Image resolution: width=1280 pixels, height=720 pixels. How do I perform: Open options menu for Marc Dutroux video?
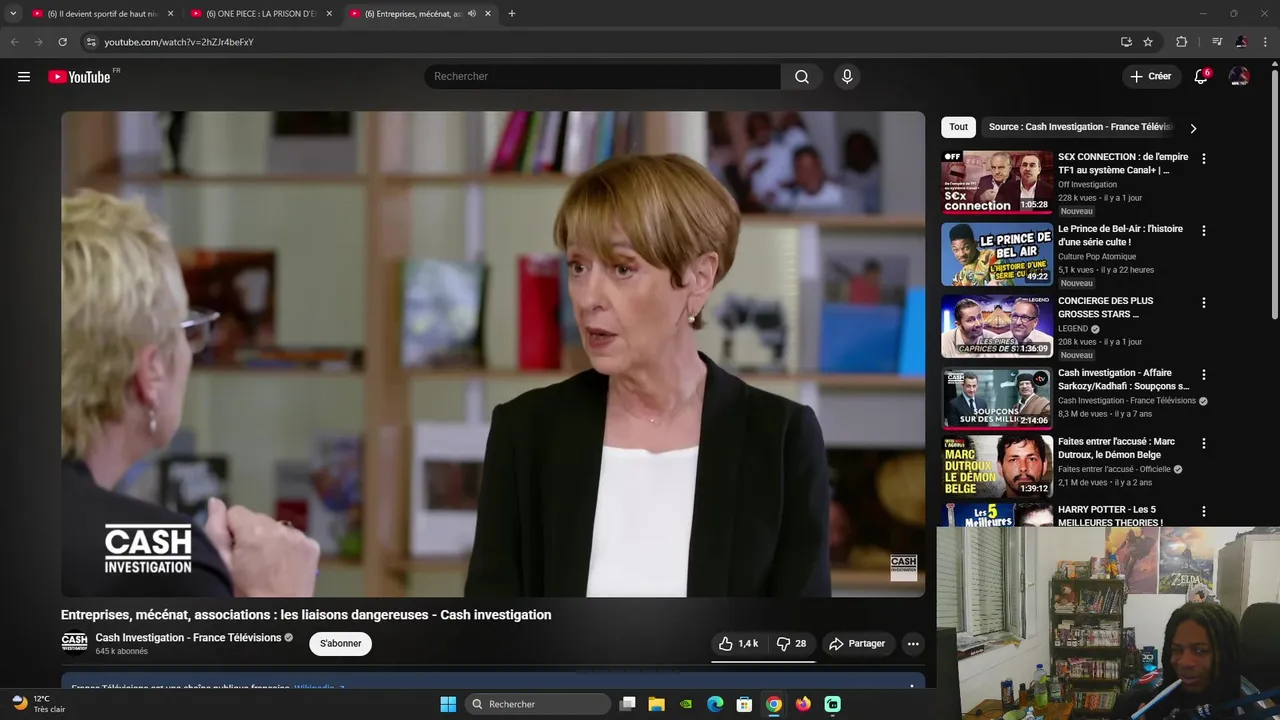1203,443
